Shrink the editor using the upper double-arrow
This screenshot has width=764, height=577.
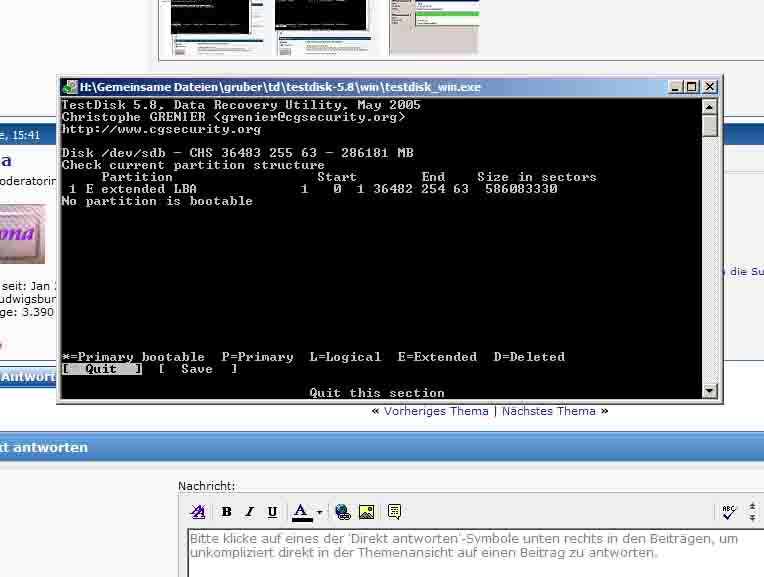(x=752, y=507)
